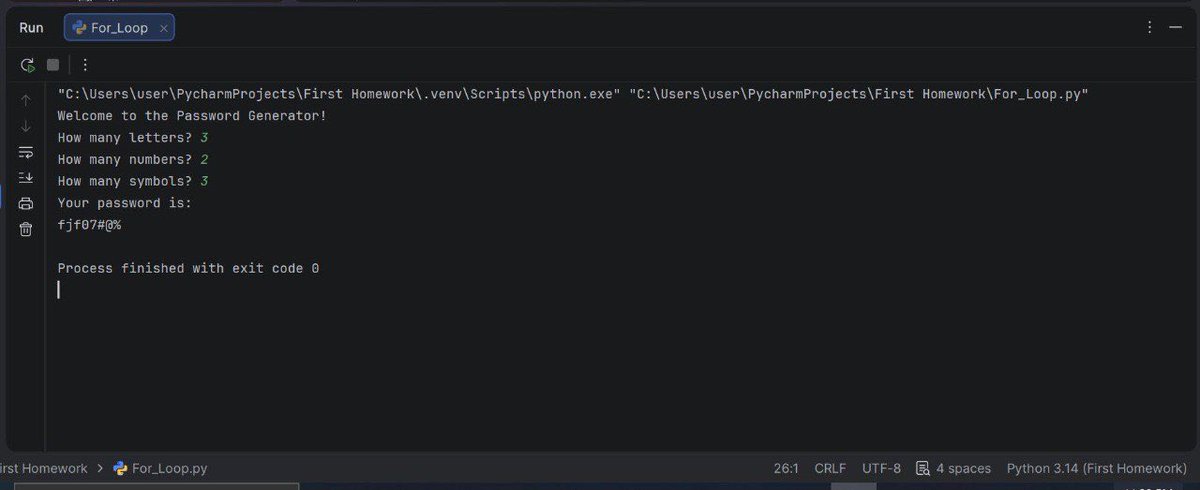Click the indent settings icon in status bar
1200x490 pixels.
923,468
